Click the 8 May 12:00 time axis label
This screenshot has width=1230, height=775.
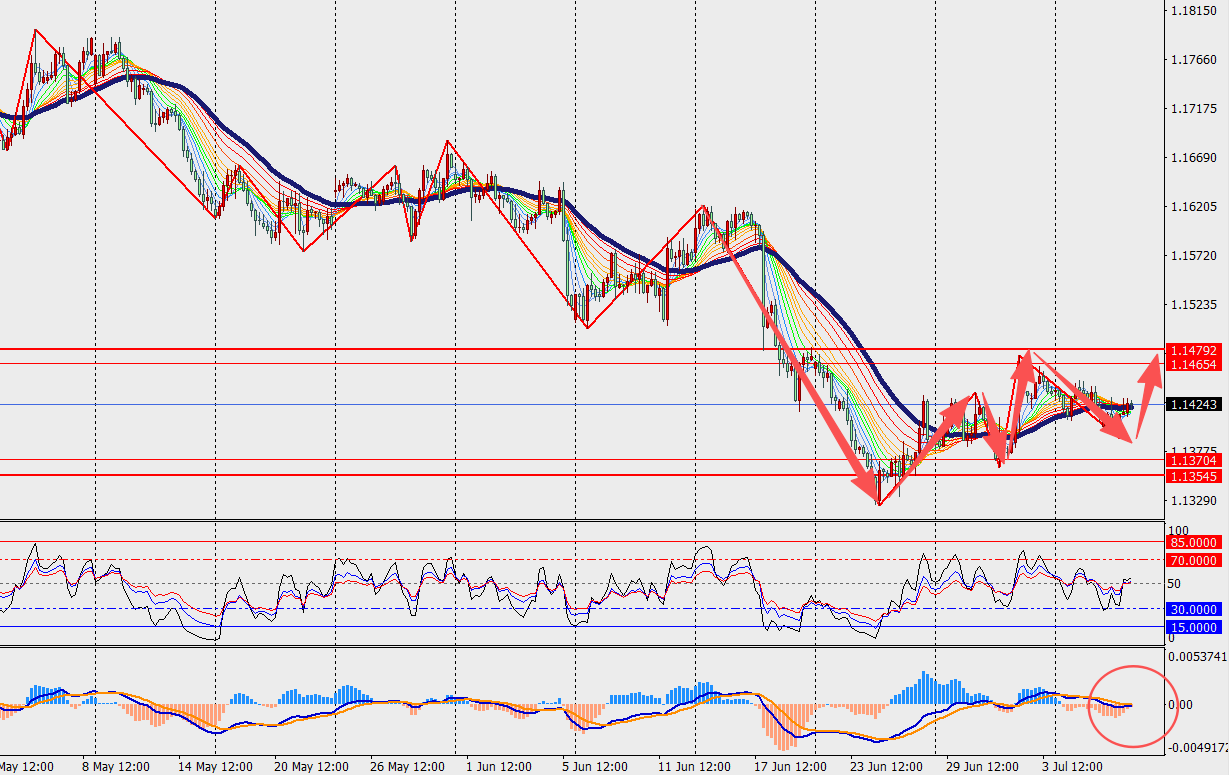116,766
